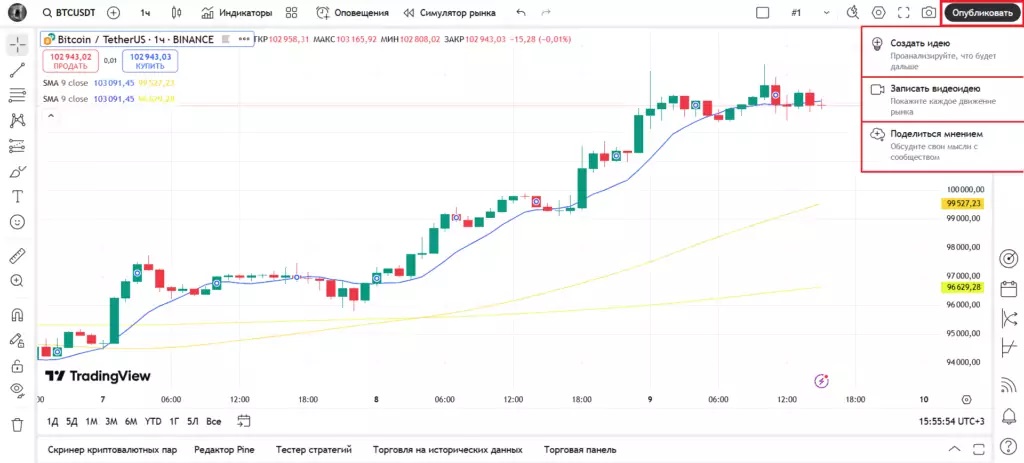The height and width of the screenshot is (463, 1024).
Task: Select Поделиться мнением menu entry
Action: (943, 146)
